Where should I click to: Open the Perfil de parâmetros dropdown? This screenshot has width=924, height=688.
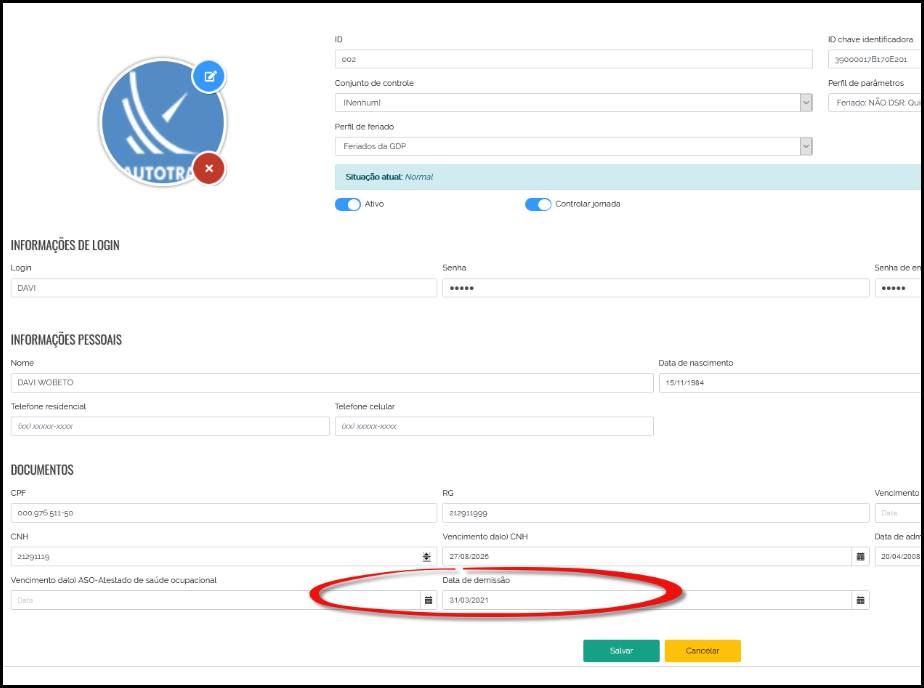875,102
